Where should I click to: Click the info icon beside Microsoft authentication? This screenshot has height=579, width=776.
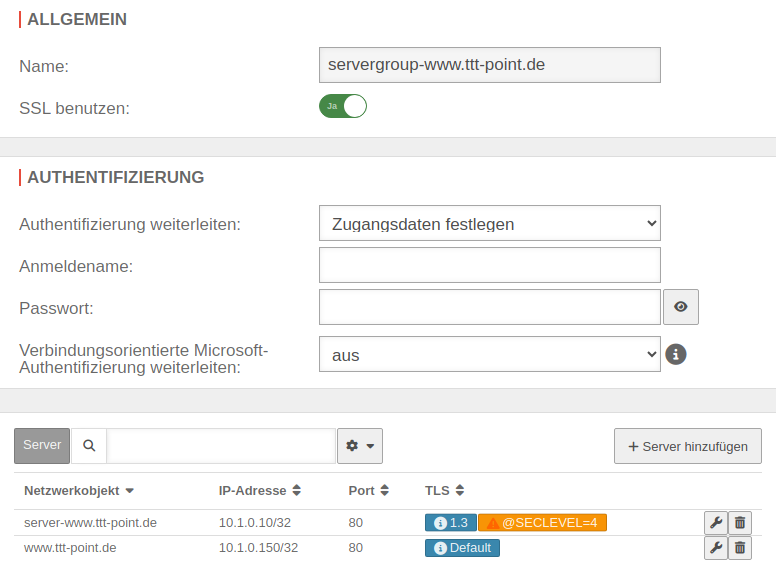676,354
